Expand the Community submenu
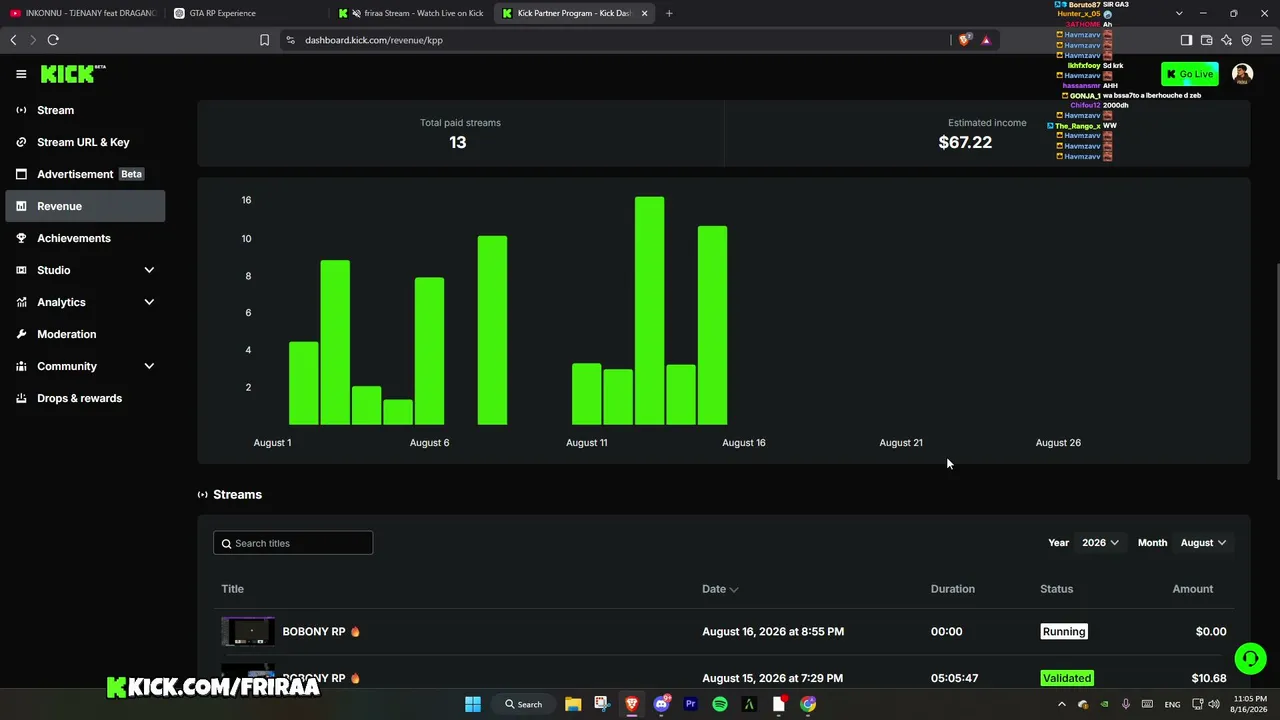 86,366
